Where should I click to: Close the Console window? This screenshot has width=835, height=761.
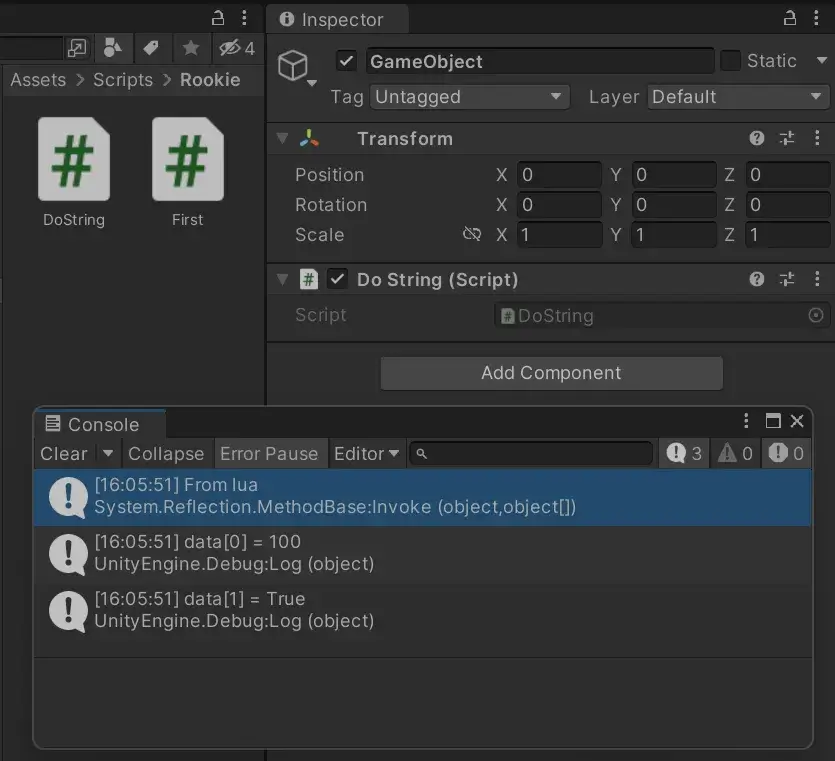(797, 421)
